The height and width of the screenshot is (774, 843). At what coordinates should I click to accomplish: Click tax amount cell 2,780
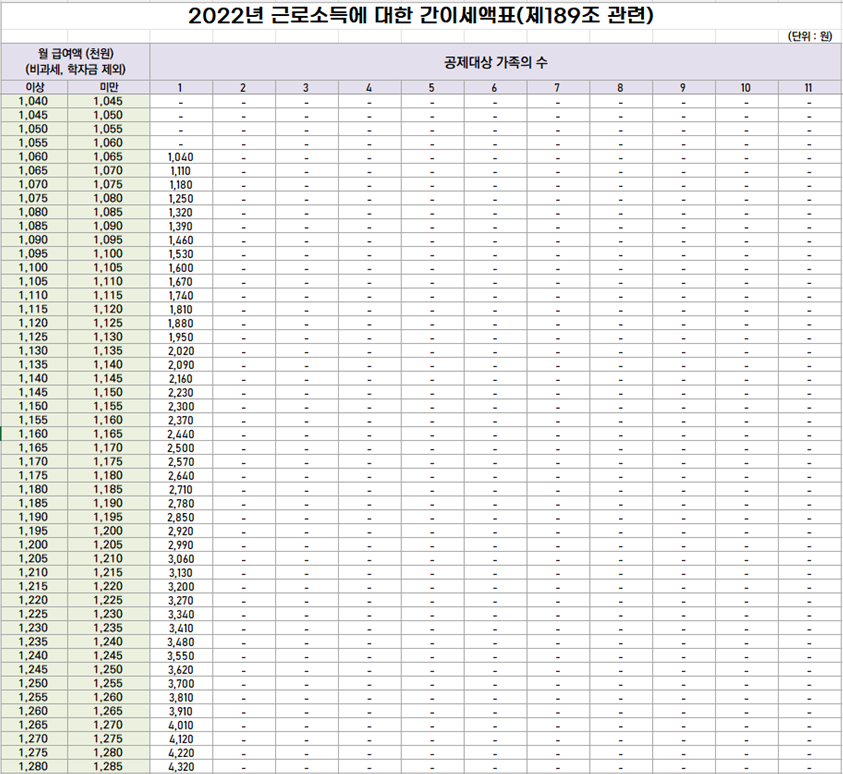pyautogui.click(x=181, y=504)
